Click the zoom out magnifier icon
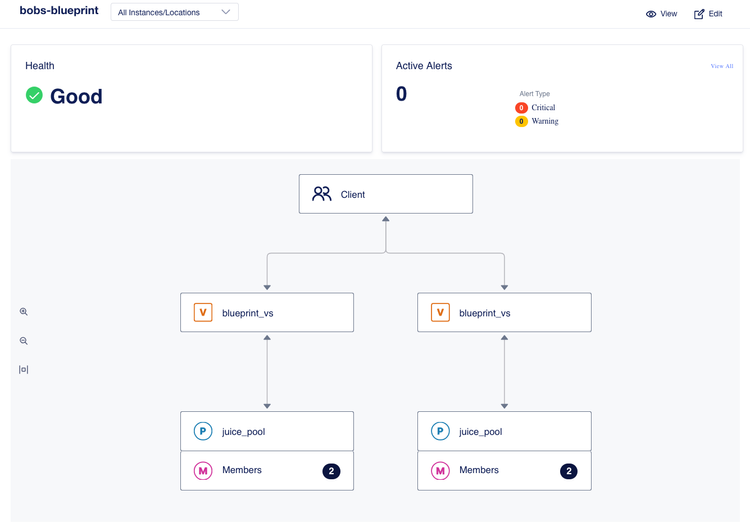The width and height of the screenshot is (750, 531). (x=24, y=341)
